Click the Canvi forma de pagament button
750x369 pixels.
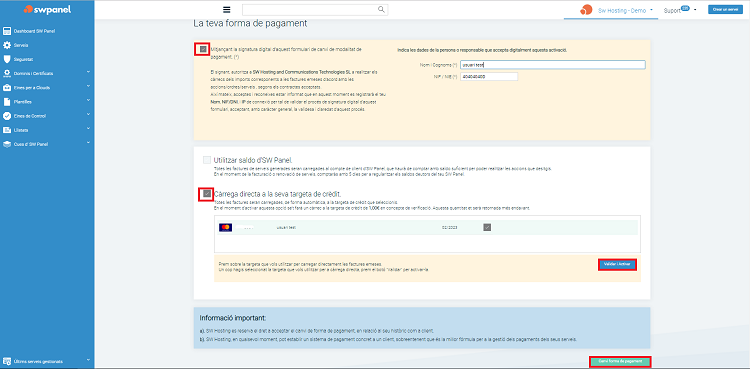(x=620, y=361)
